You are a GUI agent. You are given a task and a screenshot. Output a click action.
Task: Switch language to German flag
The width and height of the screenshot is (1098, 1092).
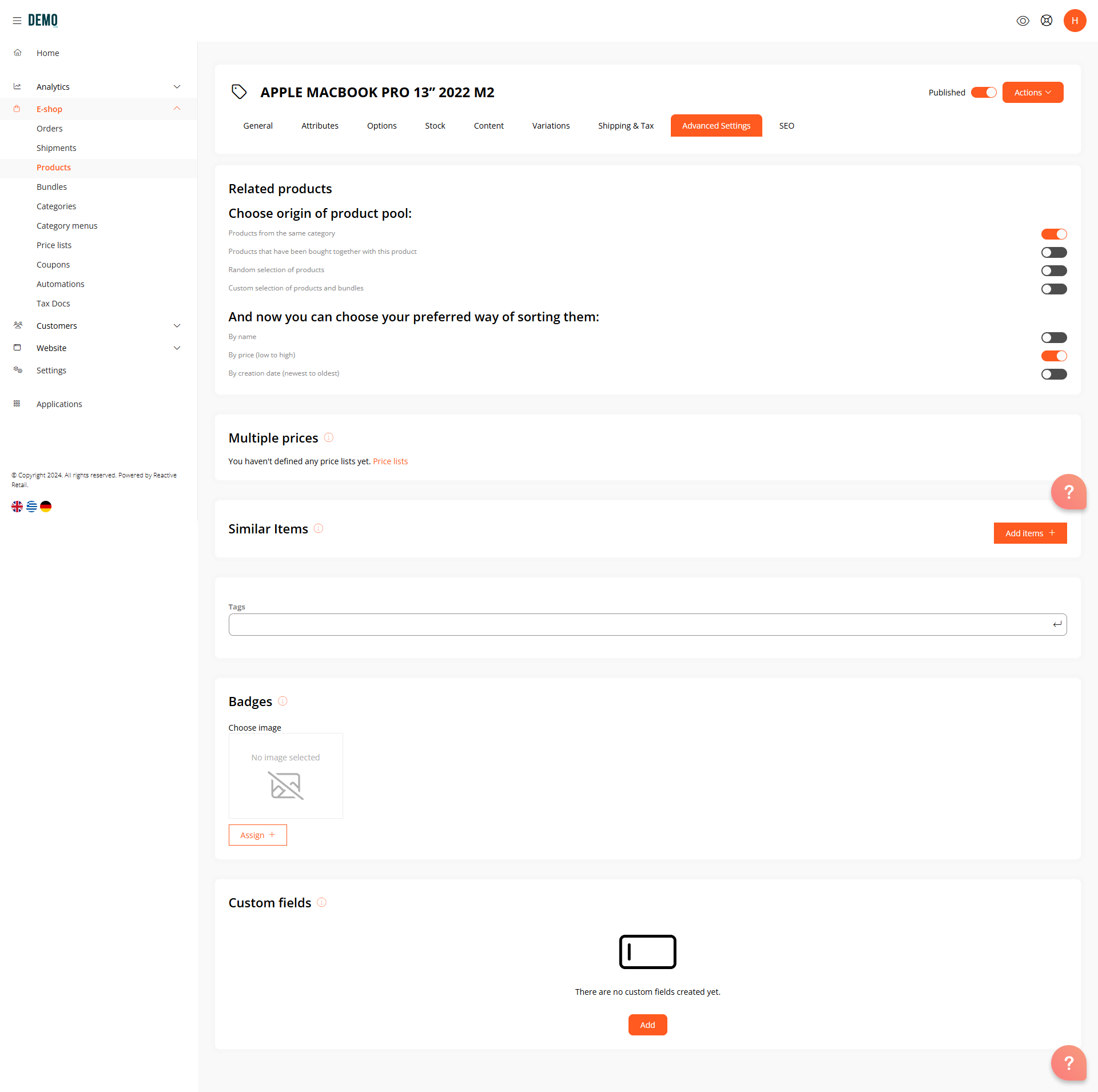coord(46,506)
